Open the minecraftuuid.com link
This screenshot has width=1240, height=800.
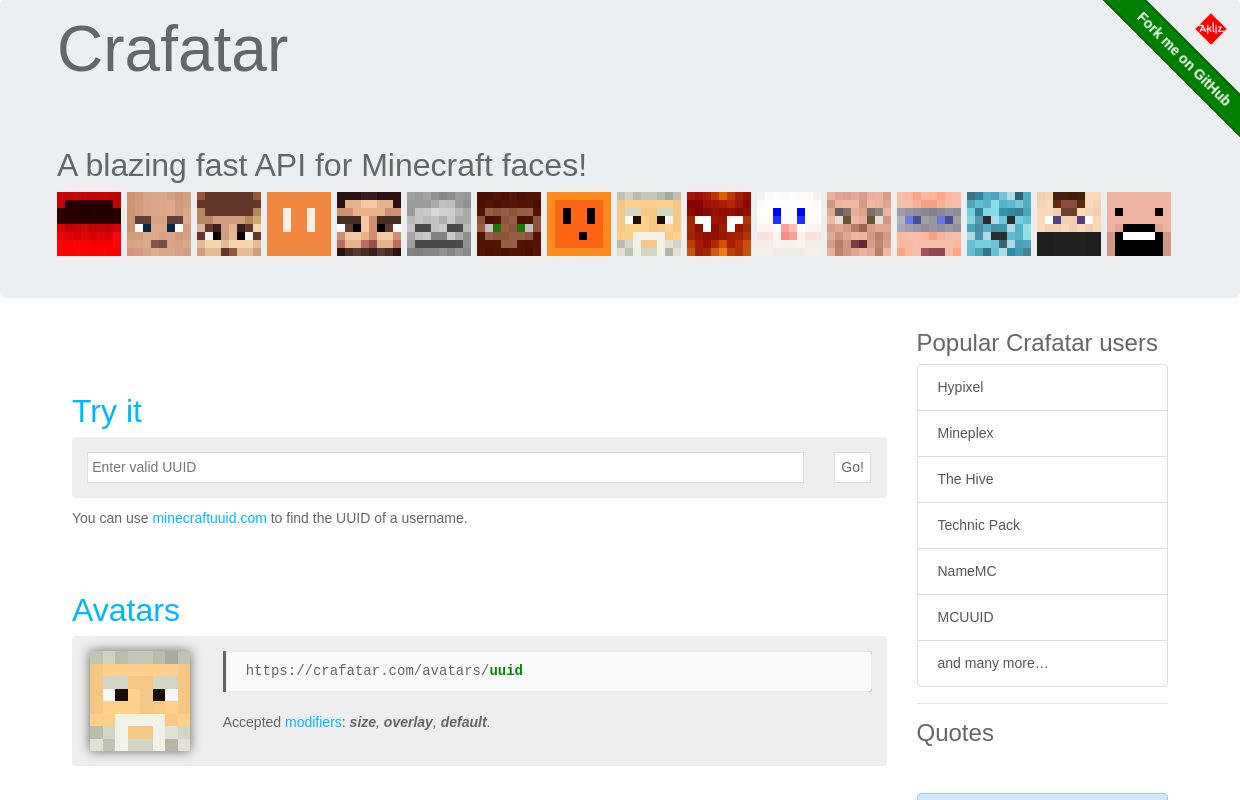tap(210, 518)
